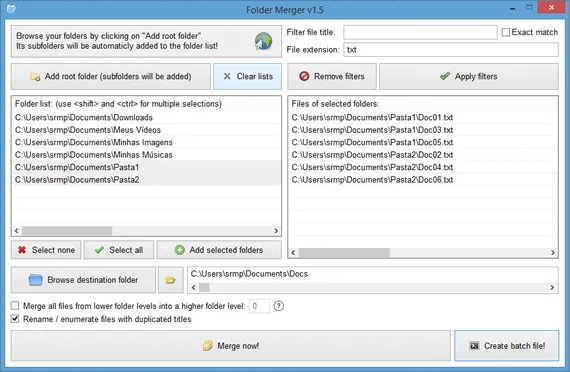
Task: Uncheck Rename / enumerate duplicated titles
Action: point(15,319)
